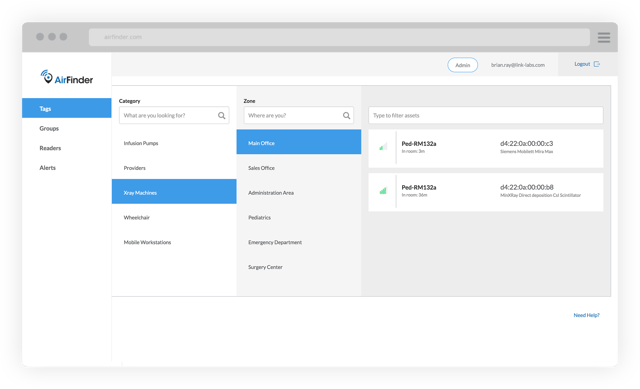Select the Pediatrics zone

click(299, 218)
